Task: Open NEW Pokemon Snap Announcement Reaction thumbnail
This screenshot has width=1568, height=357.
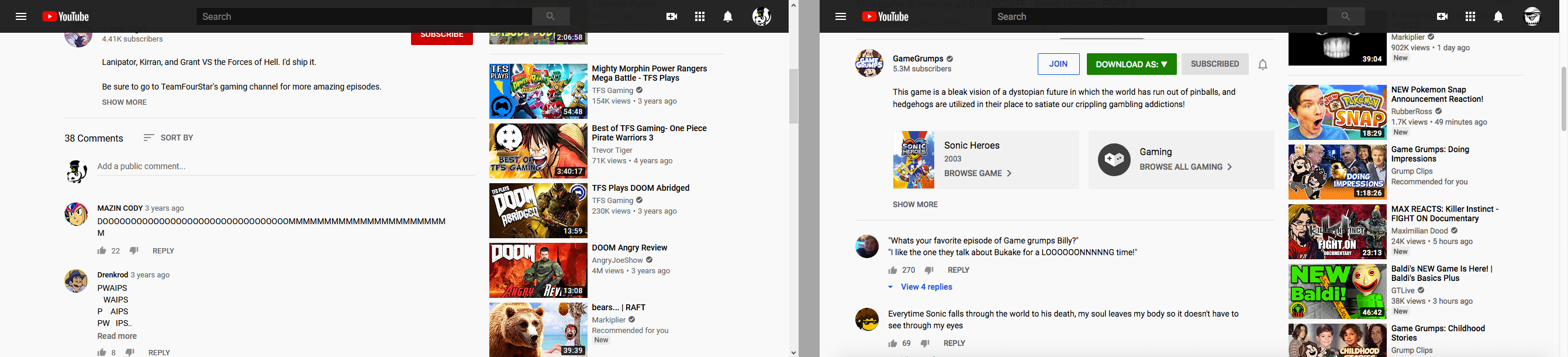Action: coord(1337,113)
